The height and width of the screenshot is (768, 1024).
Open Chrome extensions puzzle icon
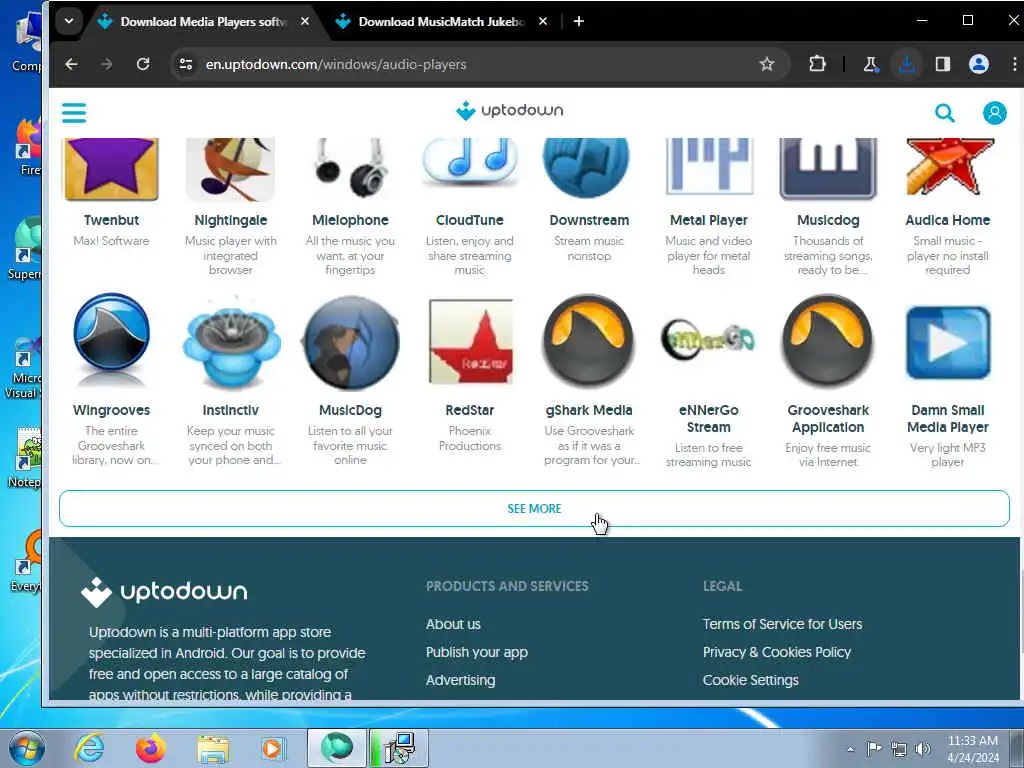[x=817, y=64]
